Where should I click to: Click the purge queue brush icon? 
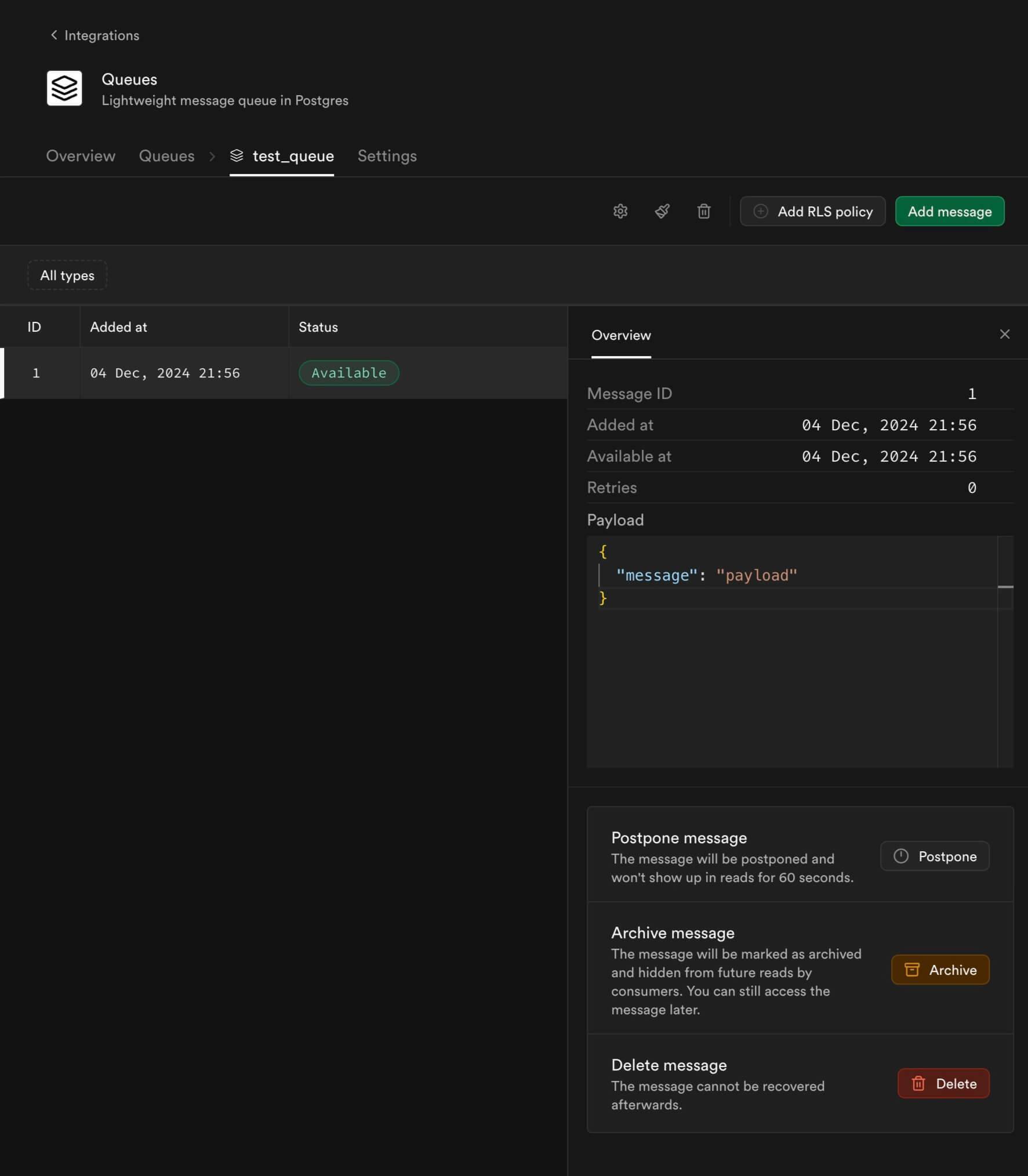(662, 211)
